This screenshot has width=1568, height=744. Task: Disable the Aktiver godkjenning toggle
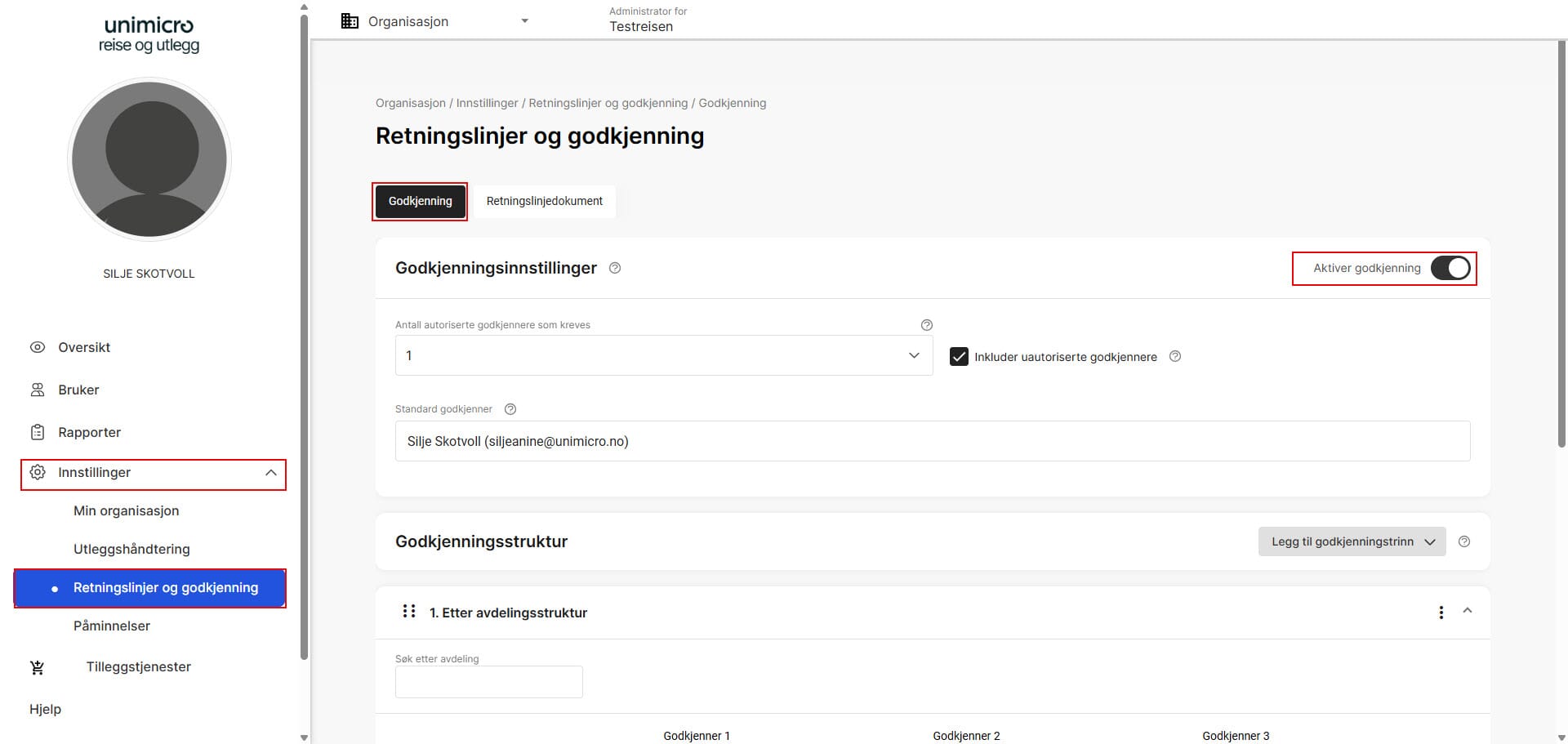tap(1450, 268)
